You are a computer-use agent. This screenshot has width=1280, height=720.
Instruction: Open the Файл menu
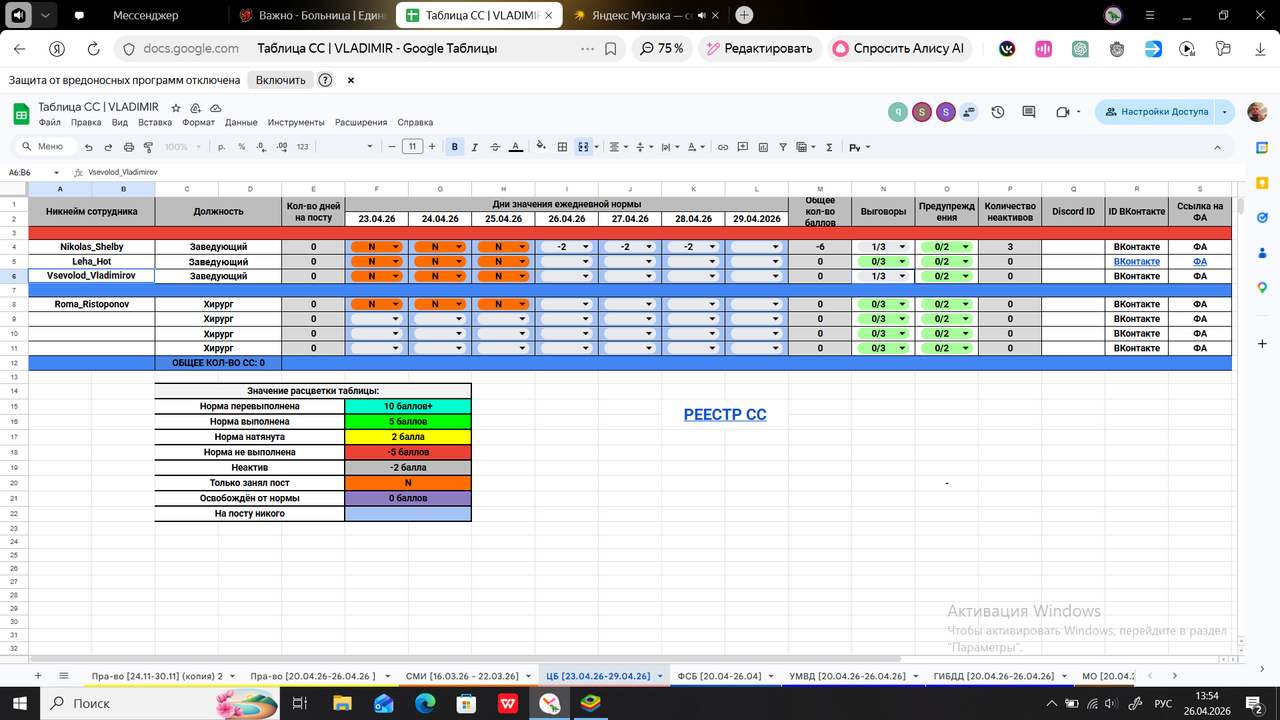pyautogui.click(x=50, y=122)
